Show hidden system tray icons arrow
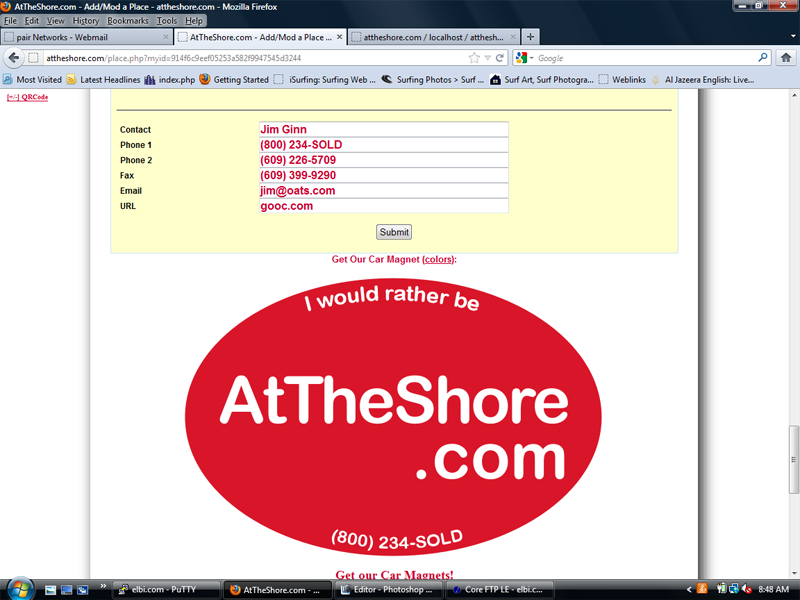Image resolution: width=800 pixels, height=600 pixels. [x=689, y=590]
